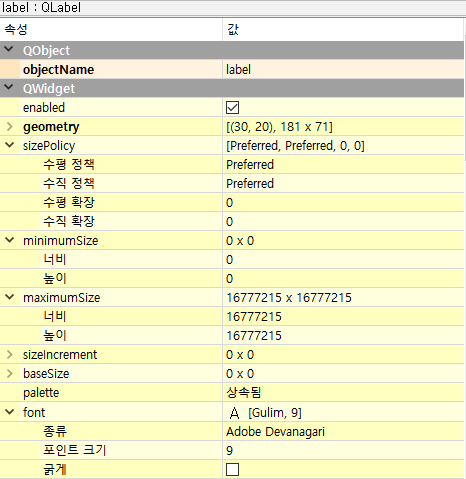466x479 pixels.
Task: Toggle the 굵게 bold checkbox
Action: [232, 469]
